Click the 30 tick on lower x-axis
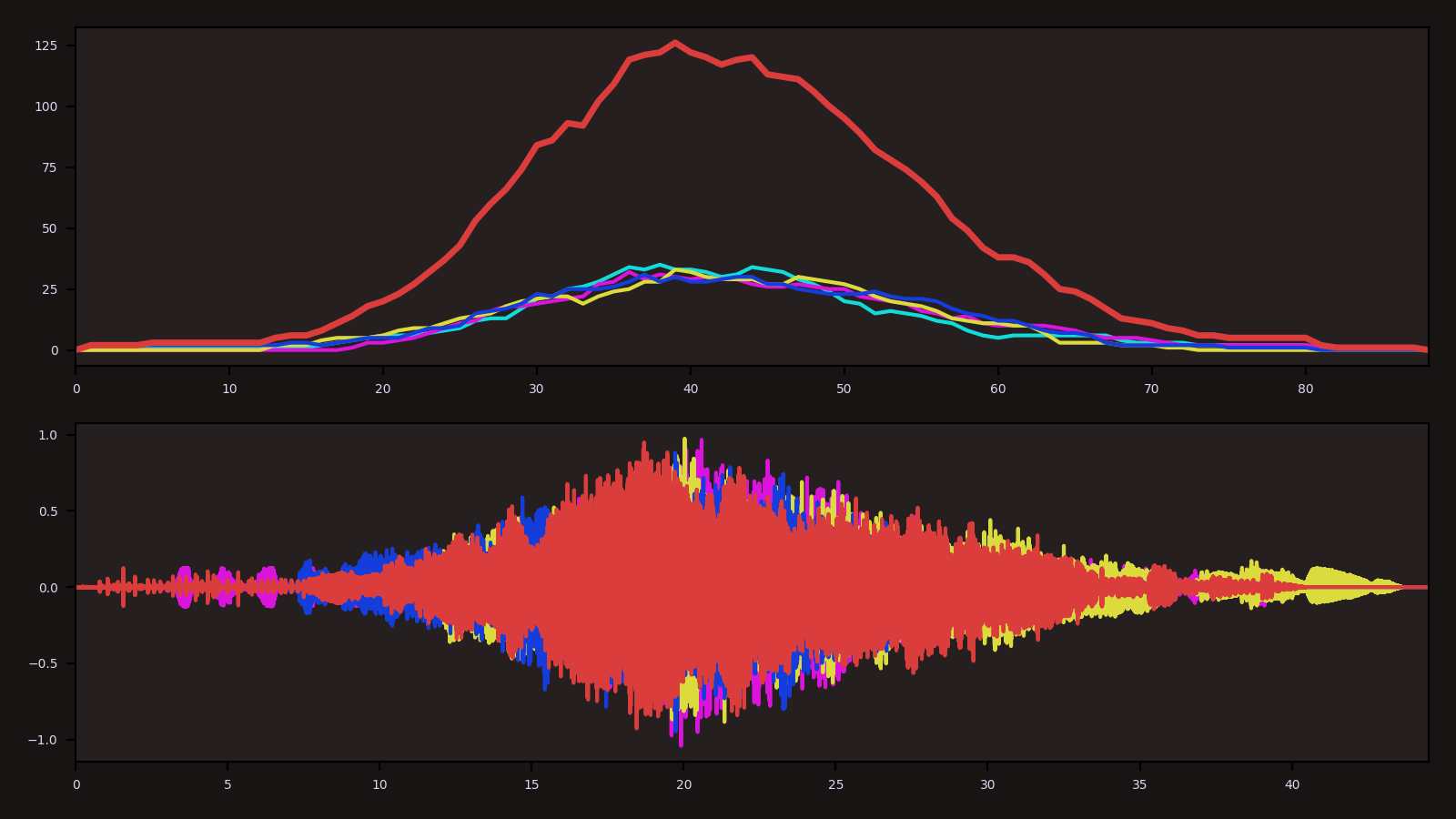The width and height of the screenshot is (1456, 819). pyautogui.click(x=988, y=784)
